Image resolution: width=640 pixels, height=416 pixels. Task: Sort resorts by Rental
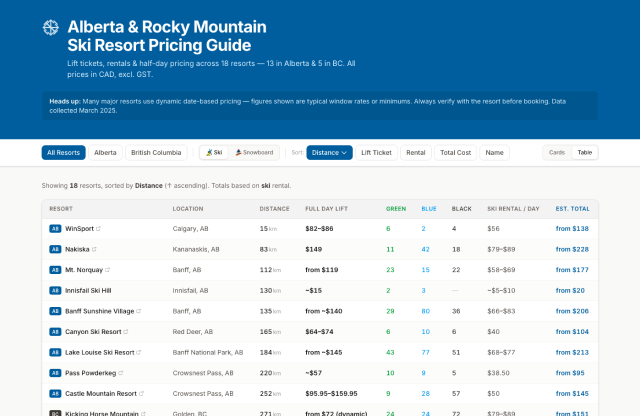(x=416, y=152)
